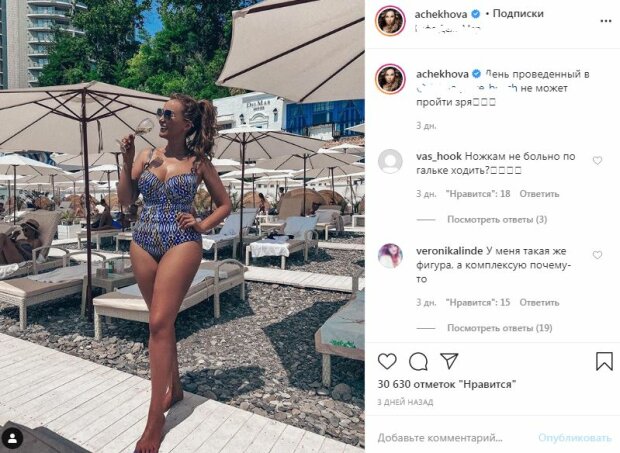The image size is (620, 453).
Task: Toggle Подписки following status
Action: [x=518, y=13]
